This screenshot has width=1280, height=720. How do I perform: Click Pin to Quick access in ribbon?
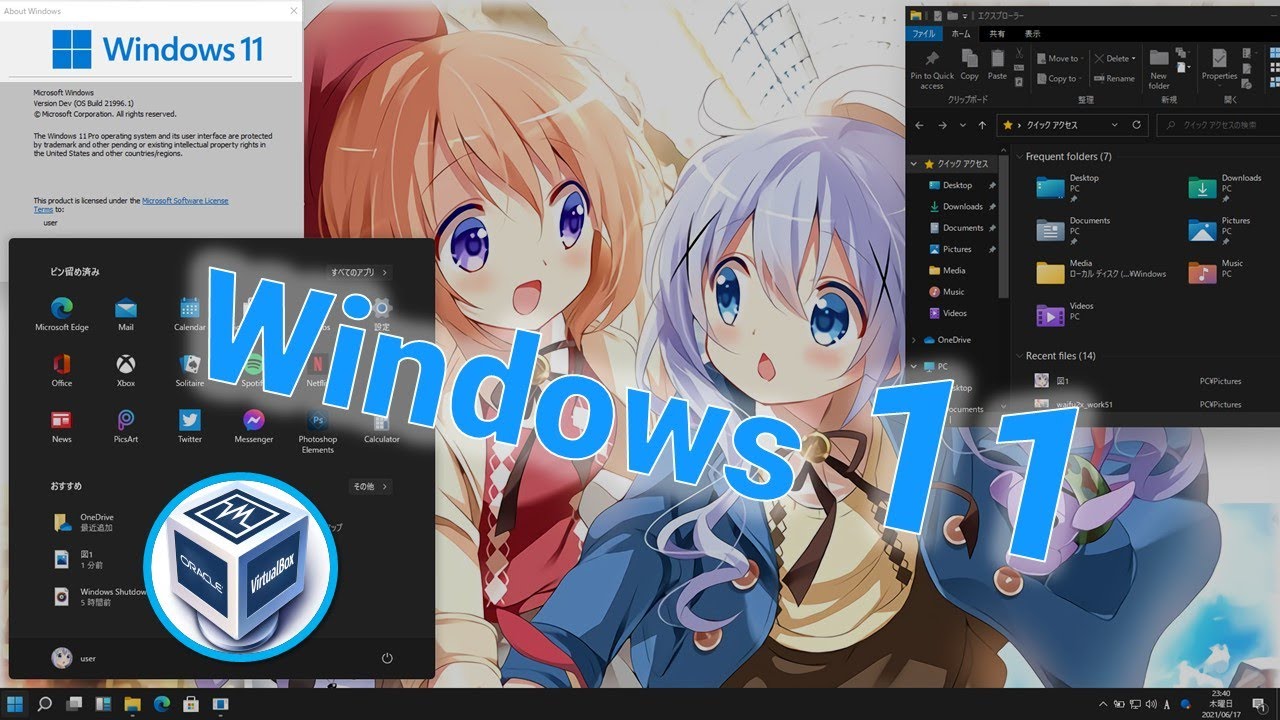932,68
